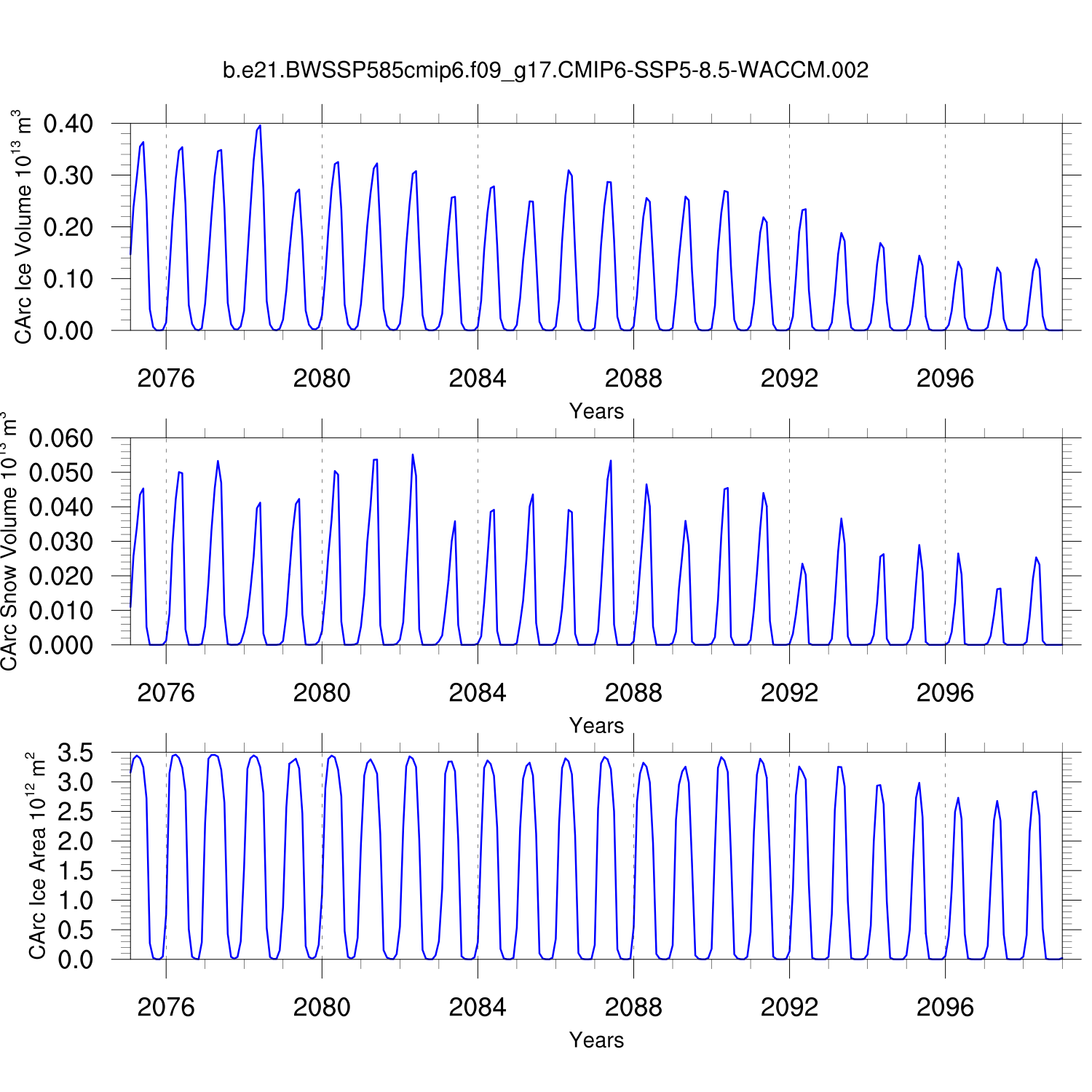The height and width of the screenshot is (1092, 1092).
Task: Click the 0.40 tick label on Ice Volume axis
Action: tap(68, 124)
